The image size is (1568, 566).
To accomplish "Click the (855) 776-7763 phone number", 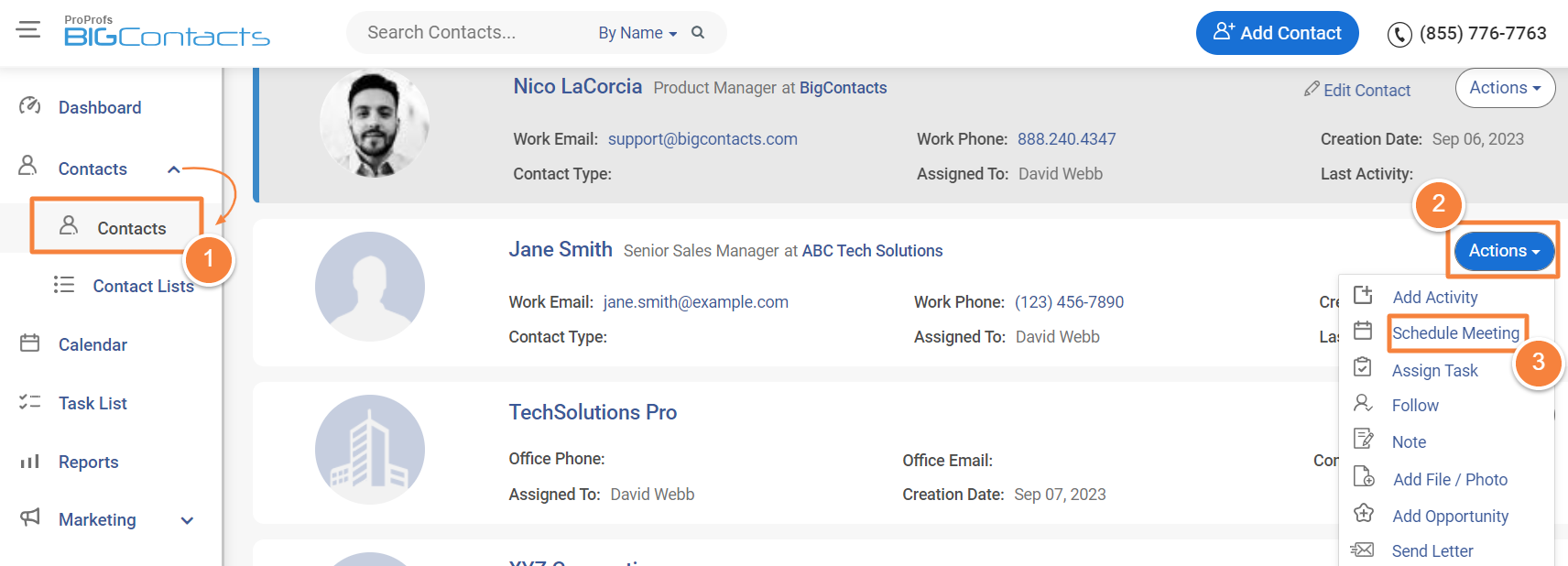I will pyautogui.click(x=1483, y=33).
